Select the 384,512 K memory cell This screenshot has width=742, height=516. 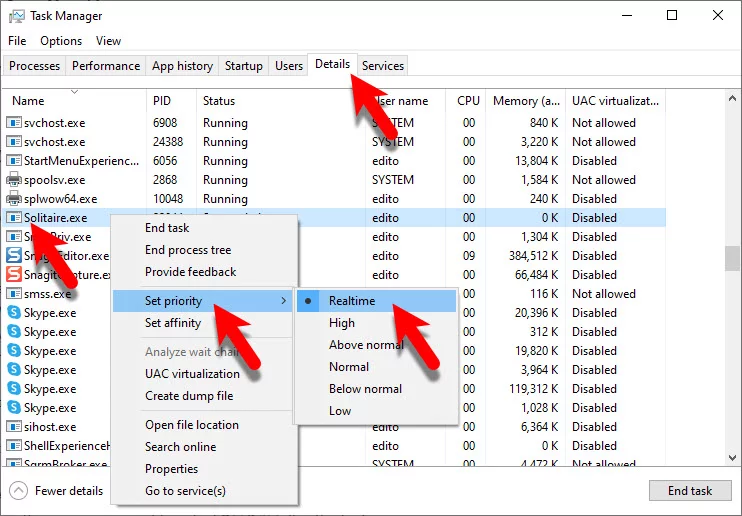[533, 256]
